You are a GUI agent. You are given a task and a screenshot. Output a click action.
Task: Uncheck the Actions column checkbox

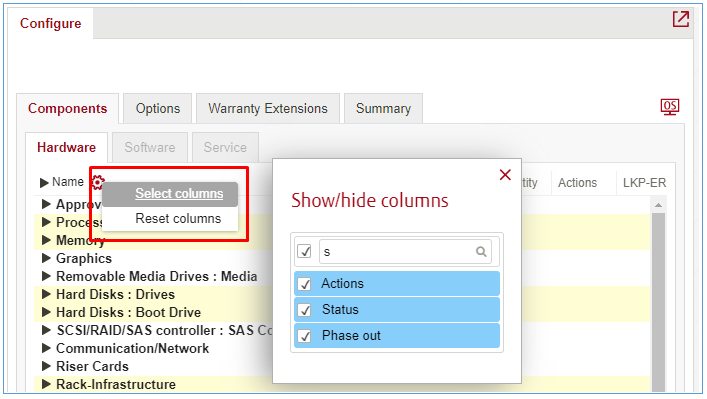tap(305, 284)
